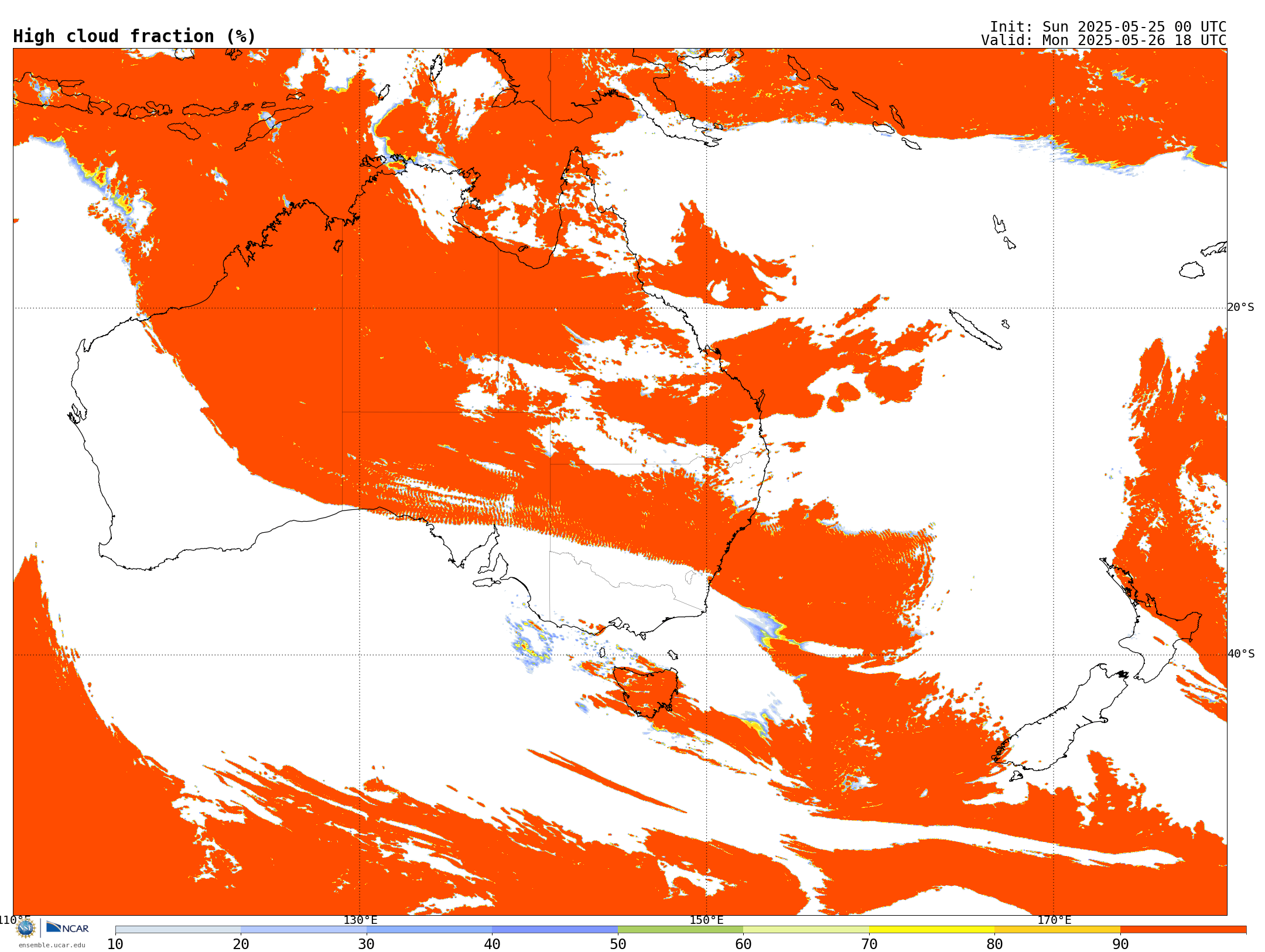
Task: Click the 20°S latitude label
Action: pos(1240,307)
